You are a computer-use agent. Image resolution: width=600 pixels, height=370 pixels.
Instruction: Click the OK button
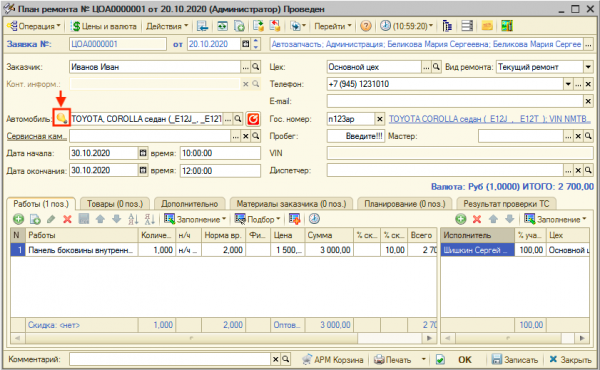(465, 360)
